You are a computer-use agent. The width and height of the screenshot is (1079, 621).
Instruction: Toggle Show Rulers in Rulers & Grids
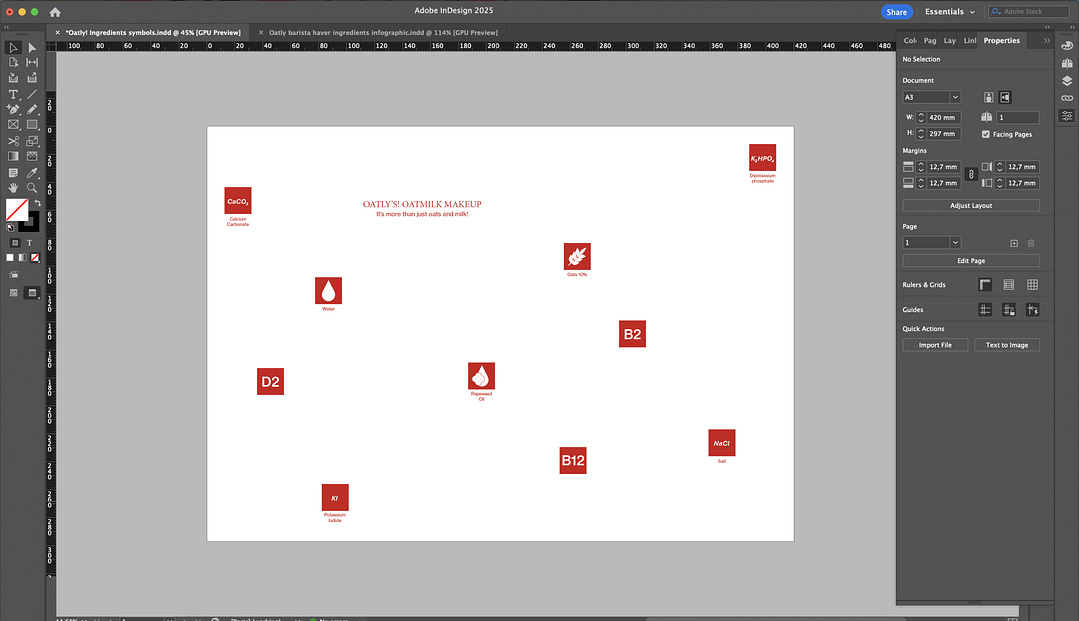(x=985, y=285)
